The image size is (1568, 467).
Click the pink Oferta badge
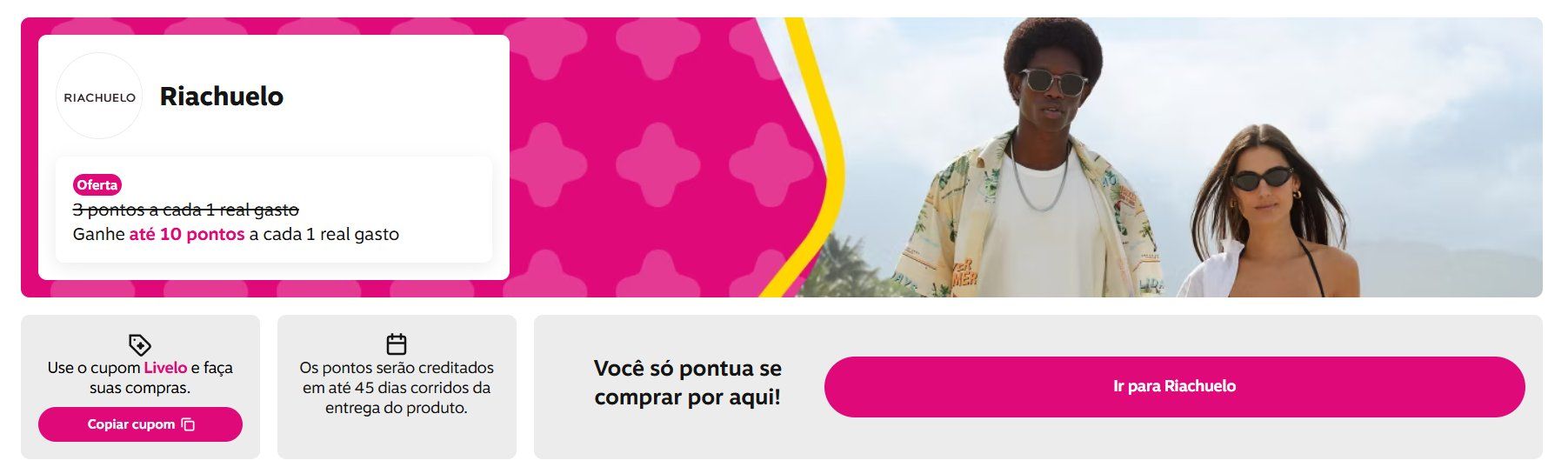[x=97, y=185]
